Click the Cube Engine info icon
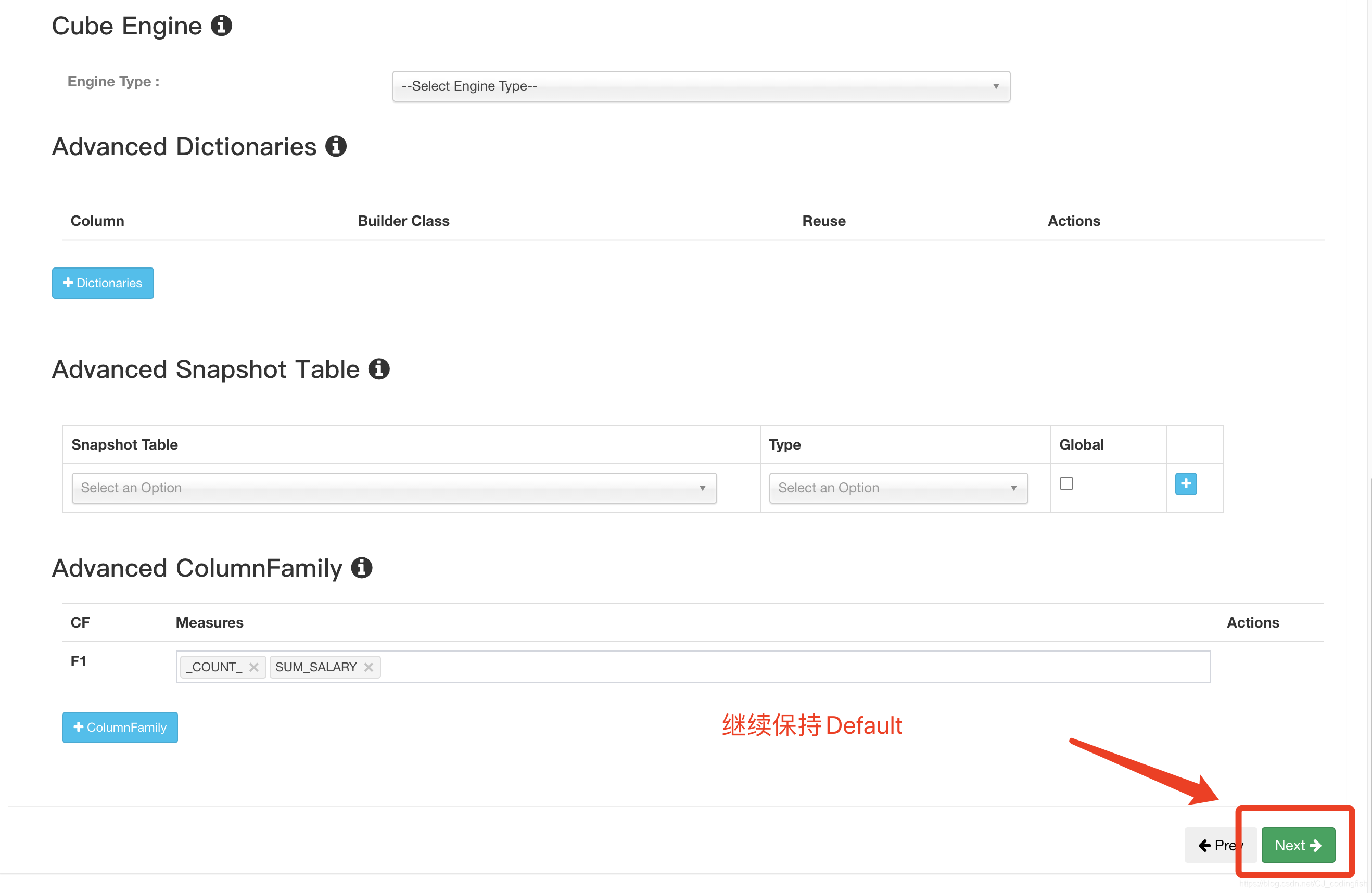The width and height of the screenshot is (1372, 893). (221, 25)
